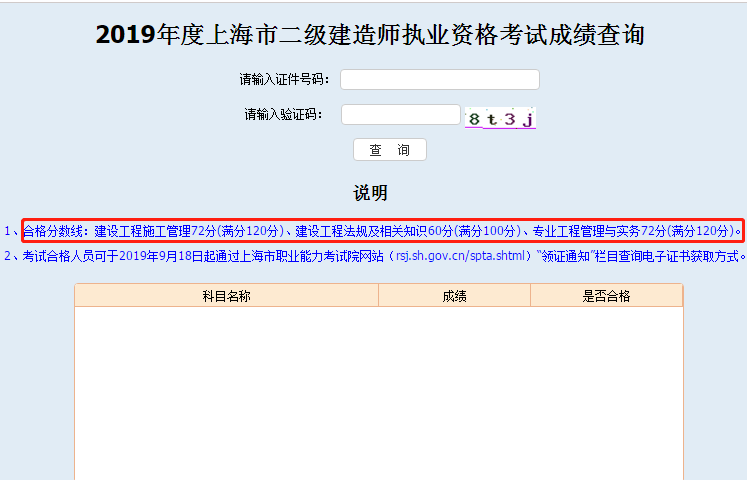Viewport: 747px width, 480px height.
Task: Click the 合格分数线 label in note 1
Action: (x=54, y=231)
